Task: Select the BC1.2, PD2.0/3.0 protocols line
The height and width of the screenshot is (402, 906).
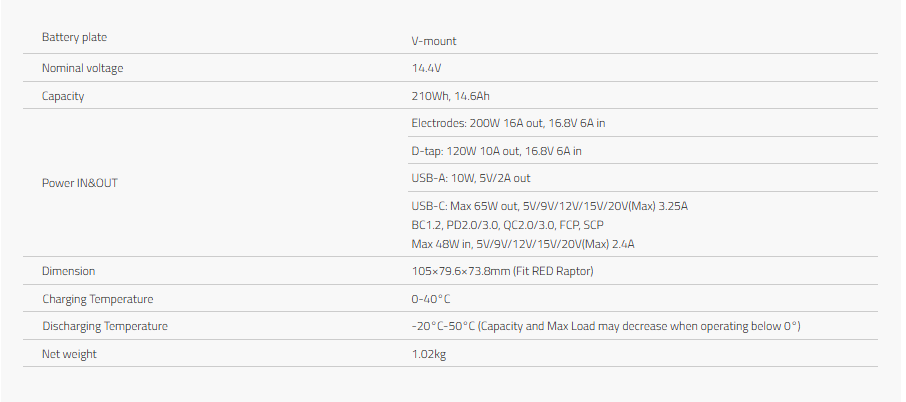Action: click(508, 225)
